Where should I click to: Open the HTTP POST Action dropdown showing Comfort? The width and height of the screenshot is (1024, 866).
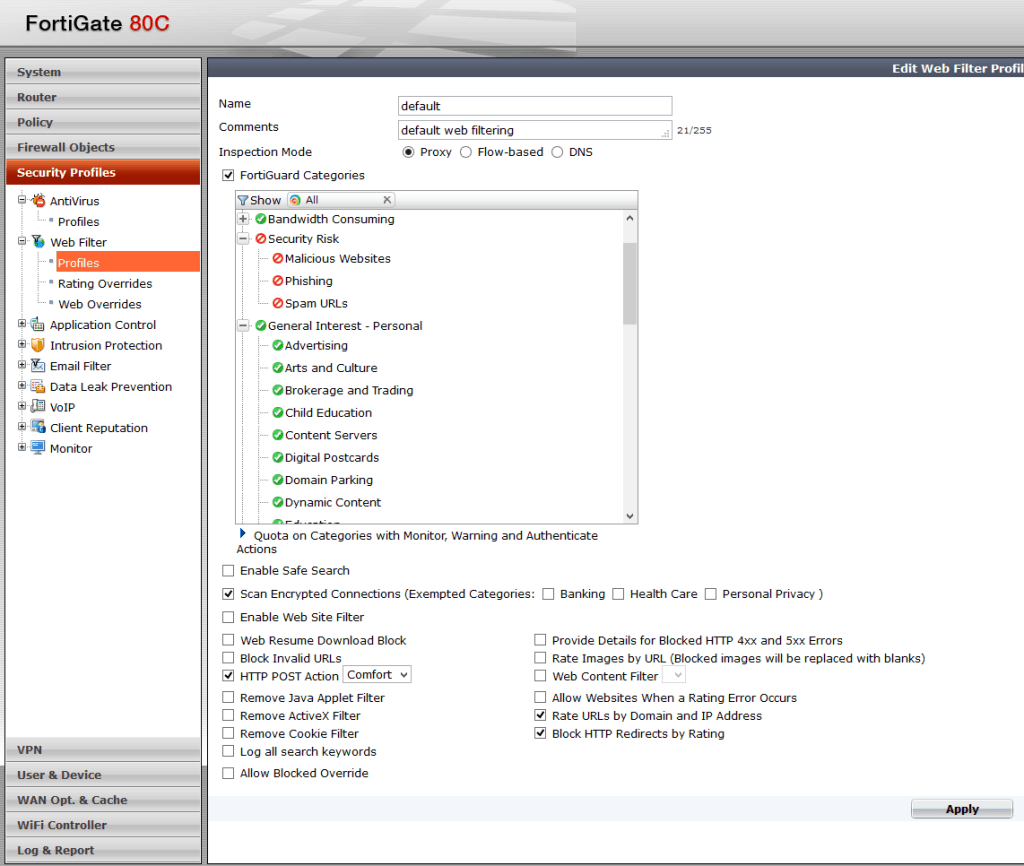[x=376, y=674]
